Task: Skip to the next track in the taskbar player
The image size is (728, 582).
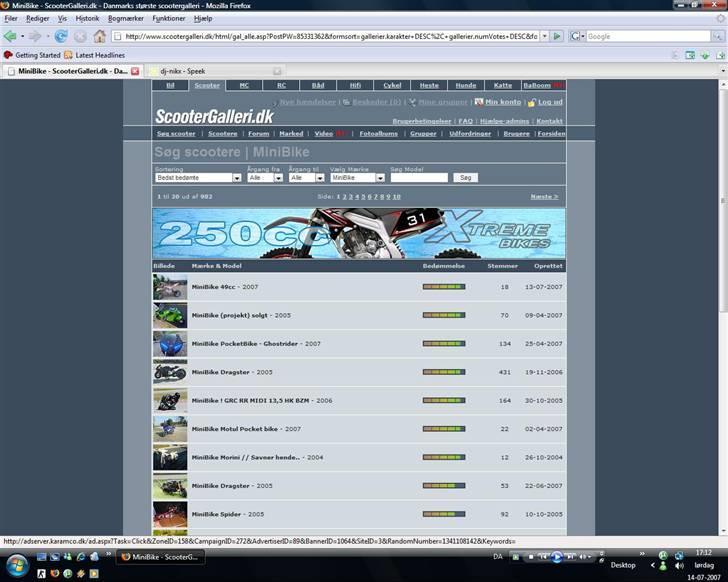Action: [x=571, y=556]
